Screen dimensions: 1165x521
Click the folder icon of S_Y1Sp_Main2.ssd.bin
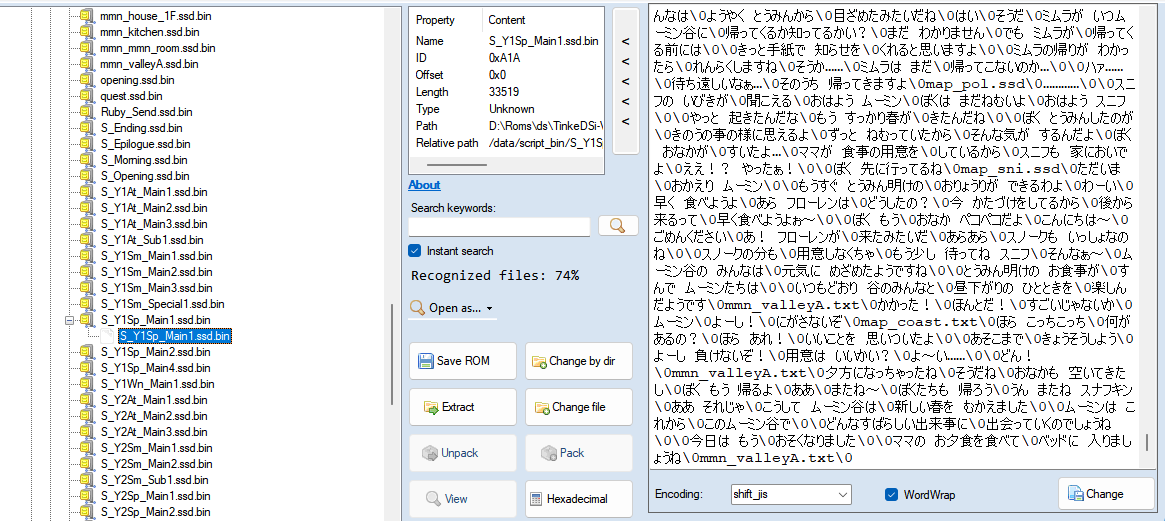pos(87,352)
